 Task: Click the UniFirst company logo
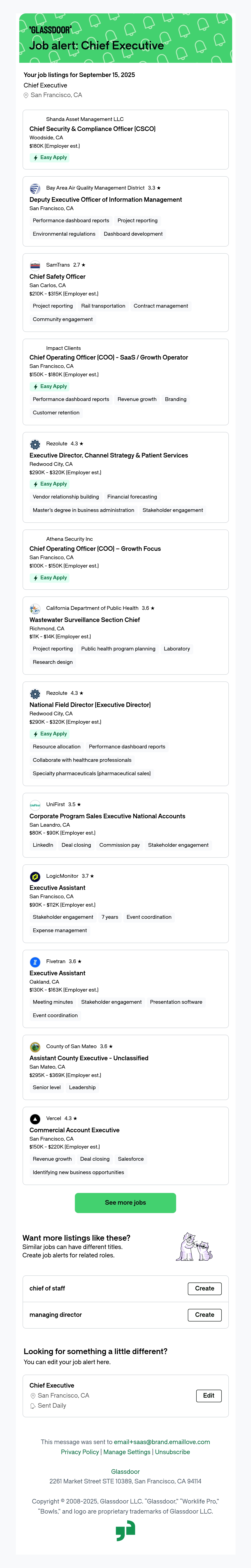click(x=35, y=805)
